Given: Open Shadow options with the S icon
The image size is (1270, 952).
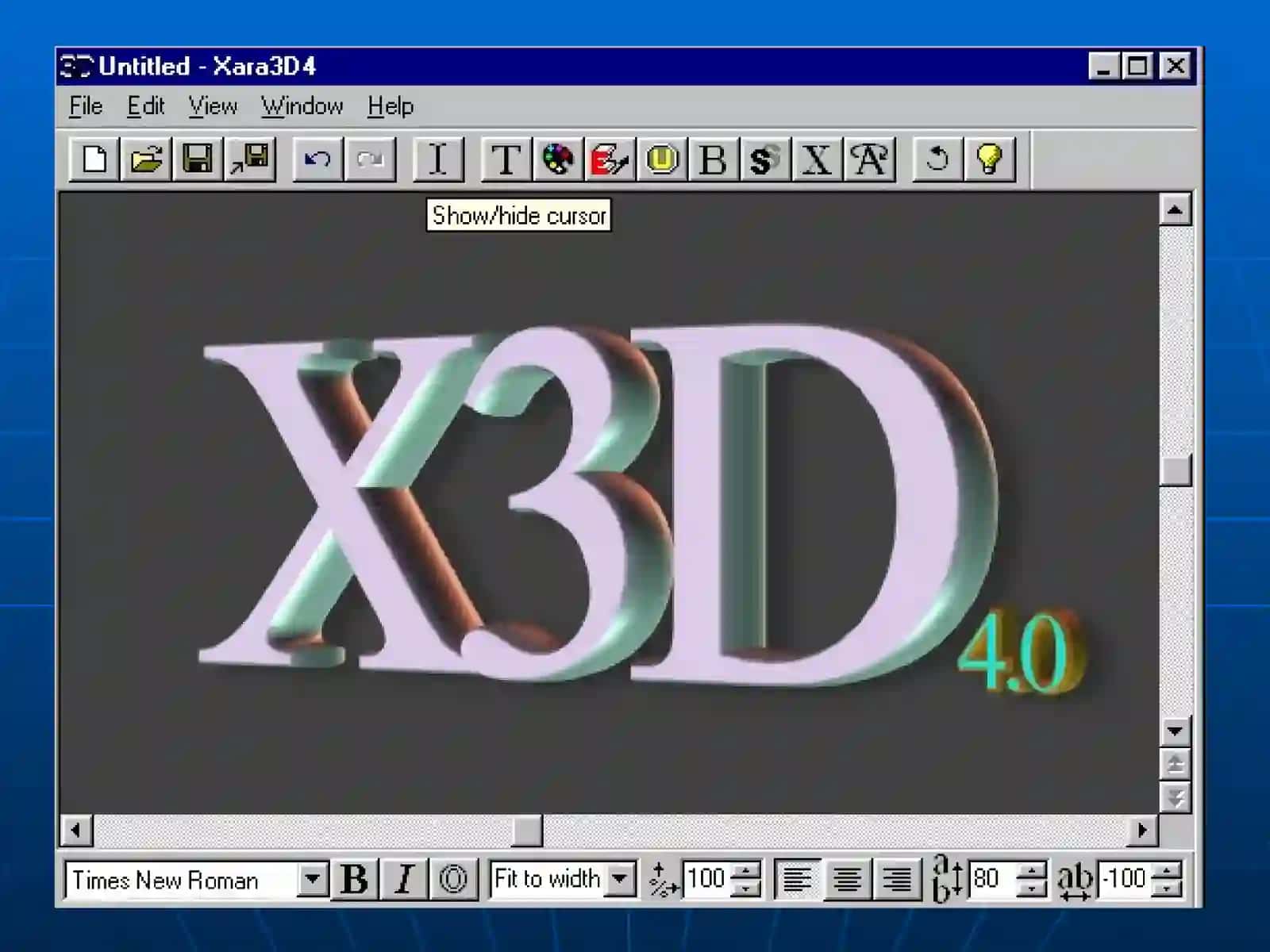Looking at the screenshot, I should (x=764, y=159).
